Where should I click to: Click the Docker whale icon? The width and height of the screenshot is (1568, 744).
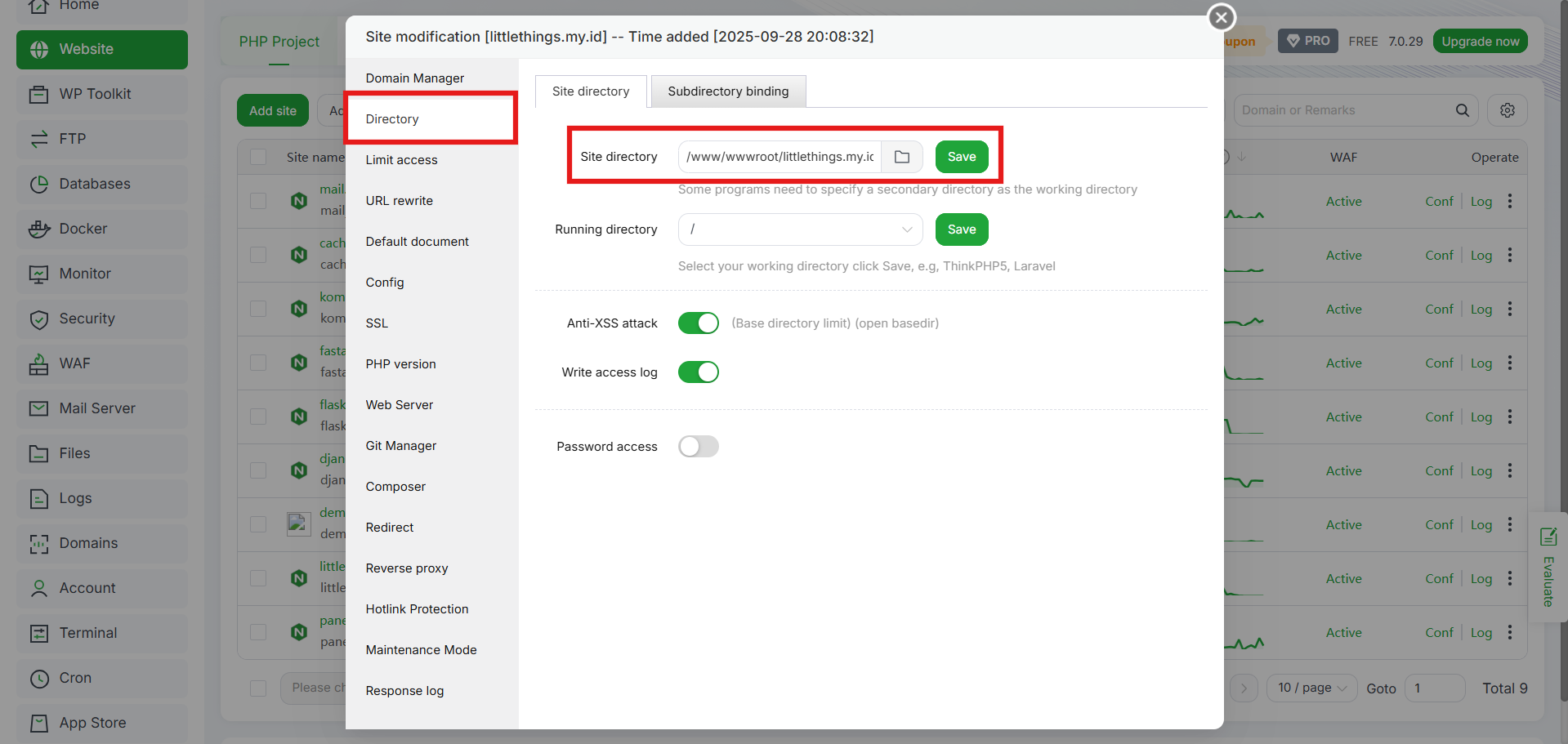tap(39, 229)
